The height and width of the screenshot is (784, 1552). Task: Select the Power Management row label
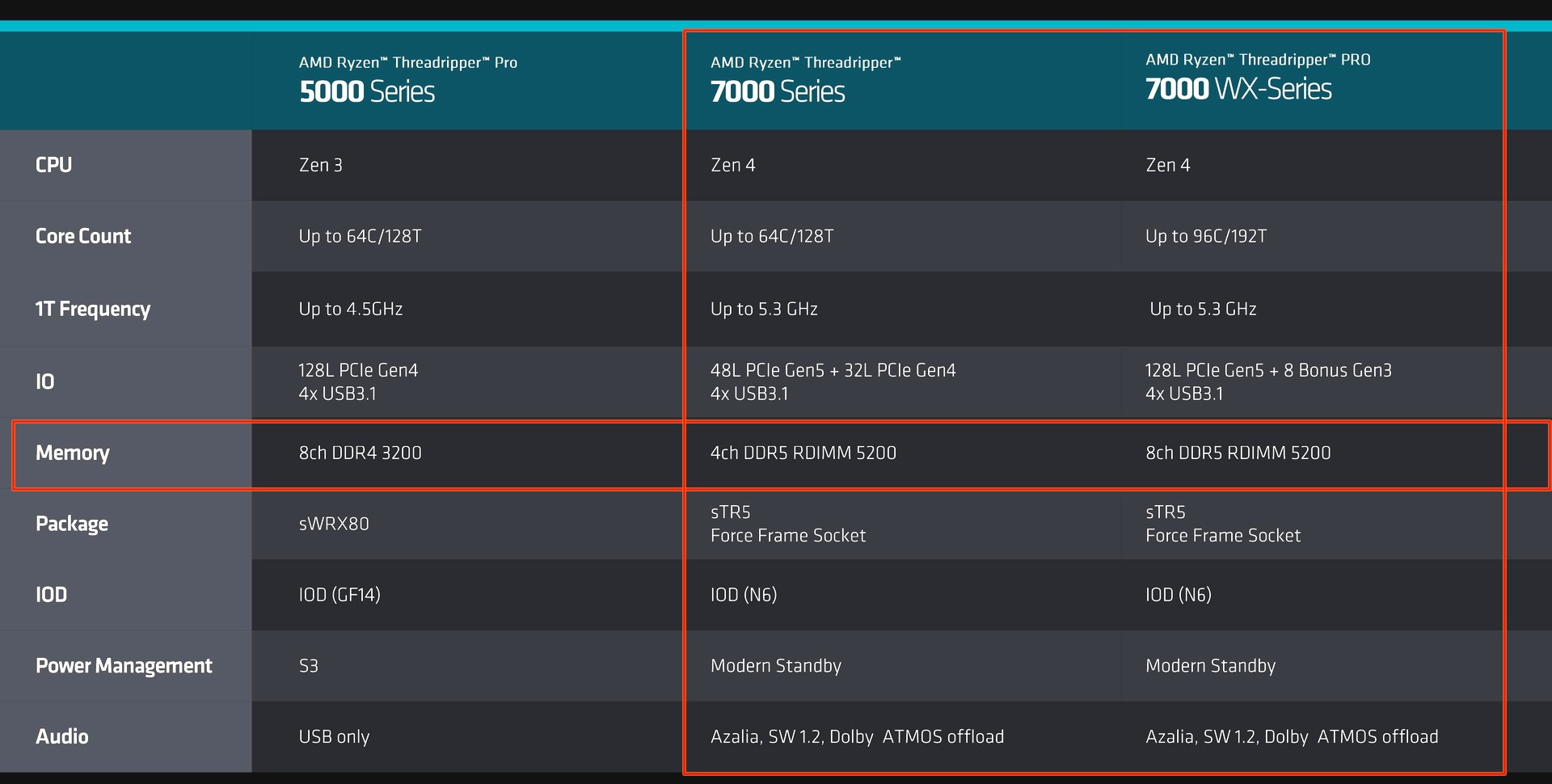tap(124, 666)
